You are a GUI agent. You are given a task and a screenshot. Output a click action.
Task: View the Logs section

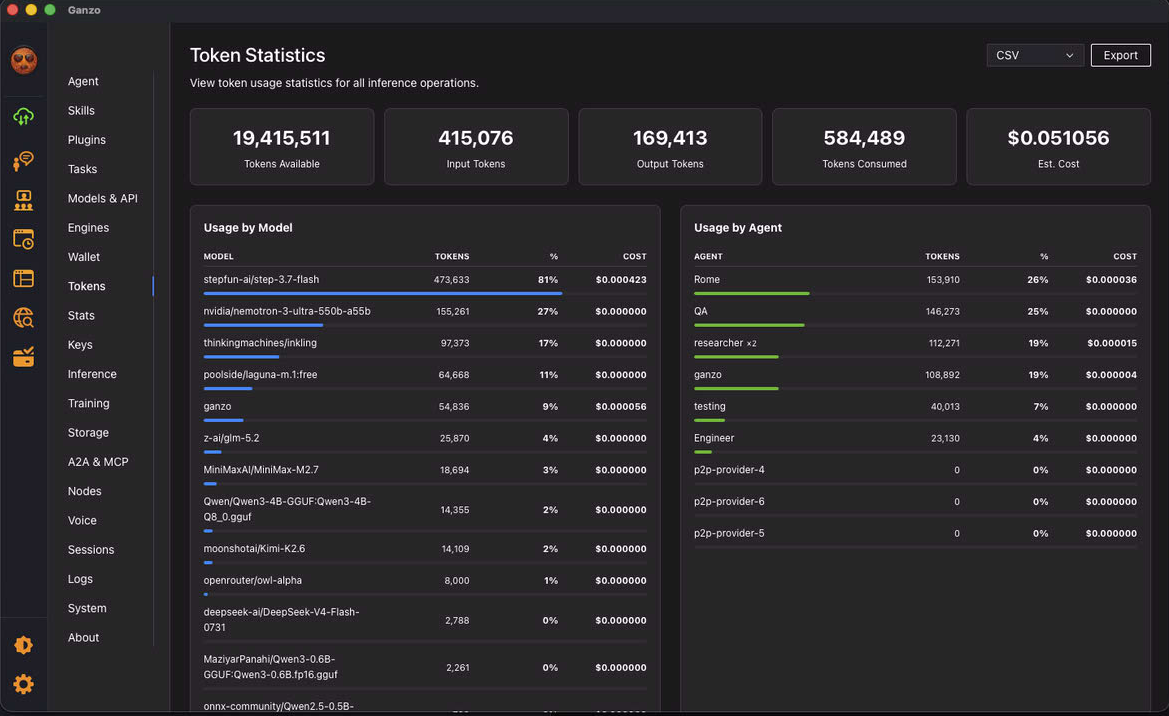(80, 579)
